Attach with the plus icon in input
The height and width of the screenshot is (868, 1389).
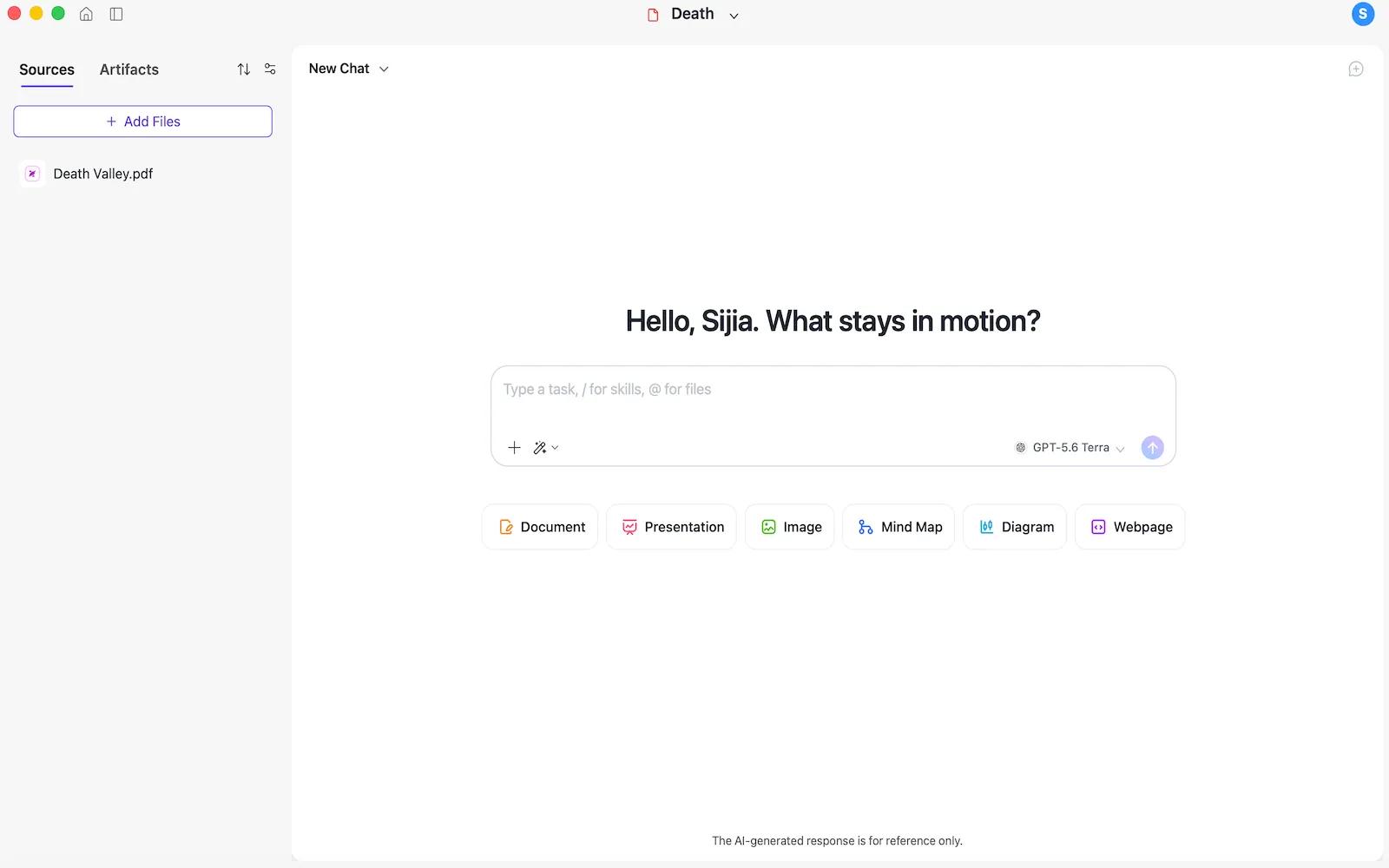pos(514,448)
